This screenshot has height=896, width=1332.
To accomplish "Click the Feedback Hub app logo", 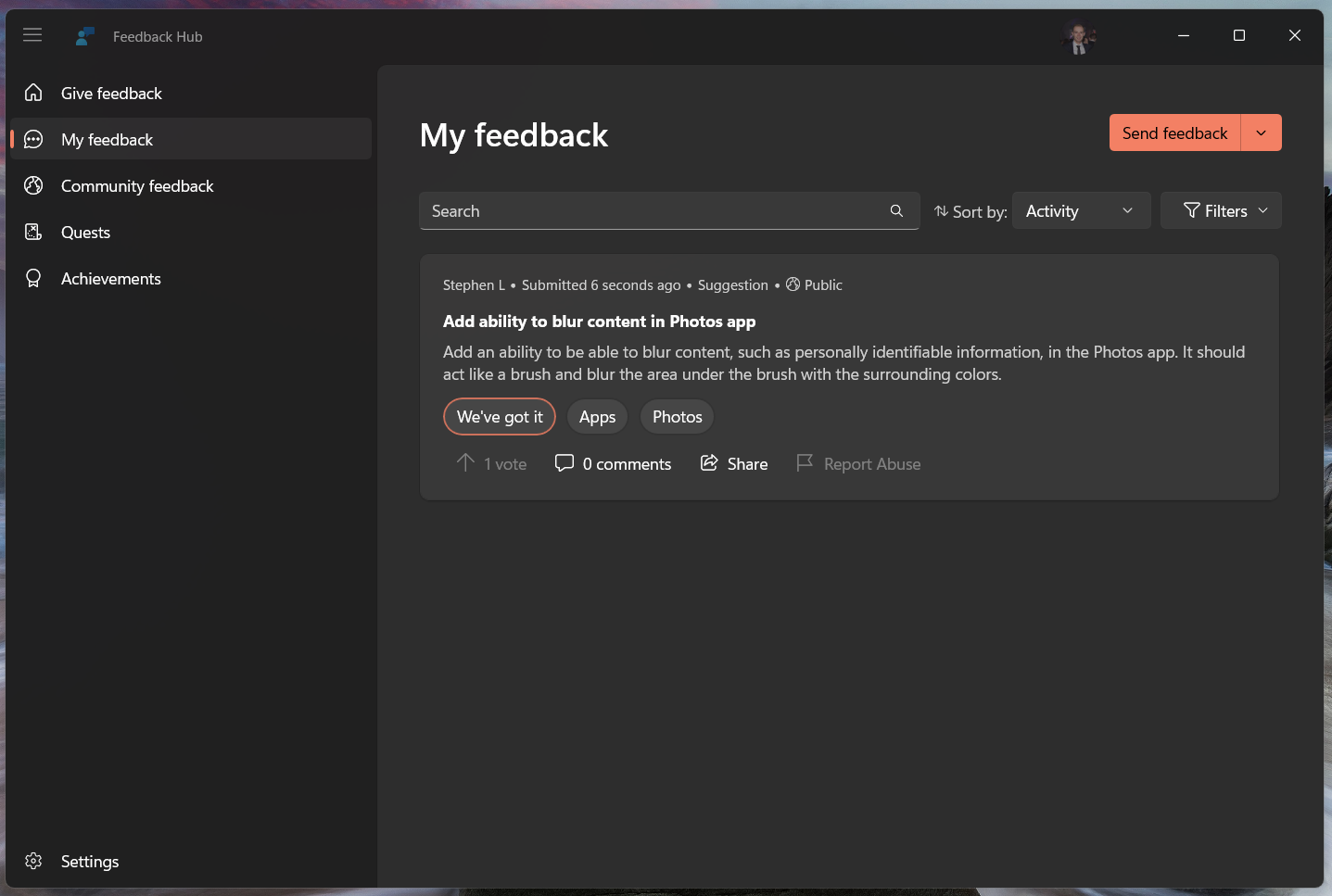I will point(84,35).
